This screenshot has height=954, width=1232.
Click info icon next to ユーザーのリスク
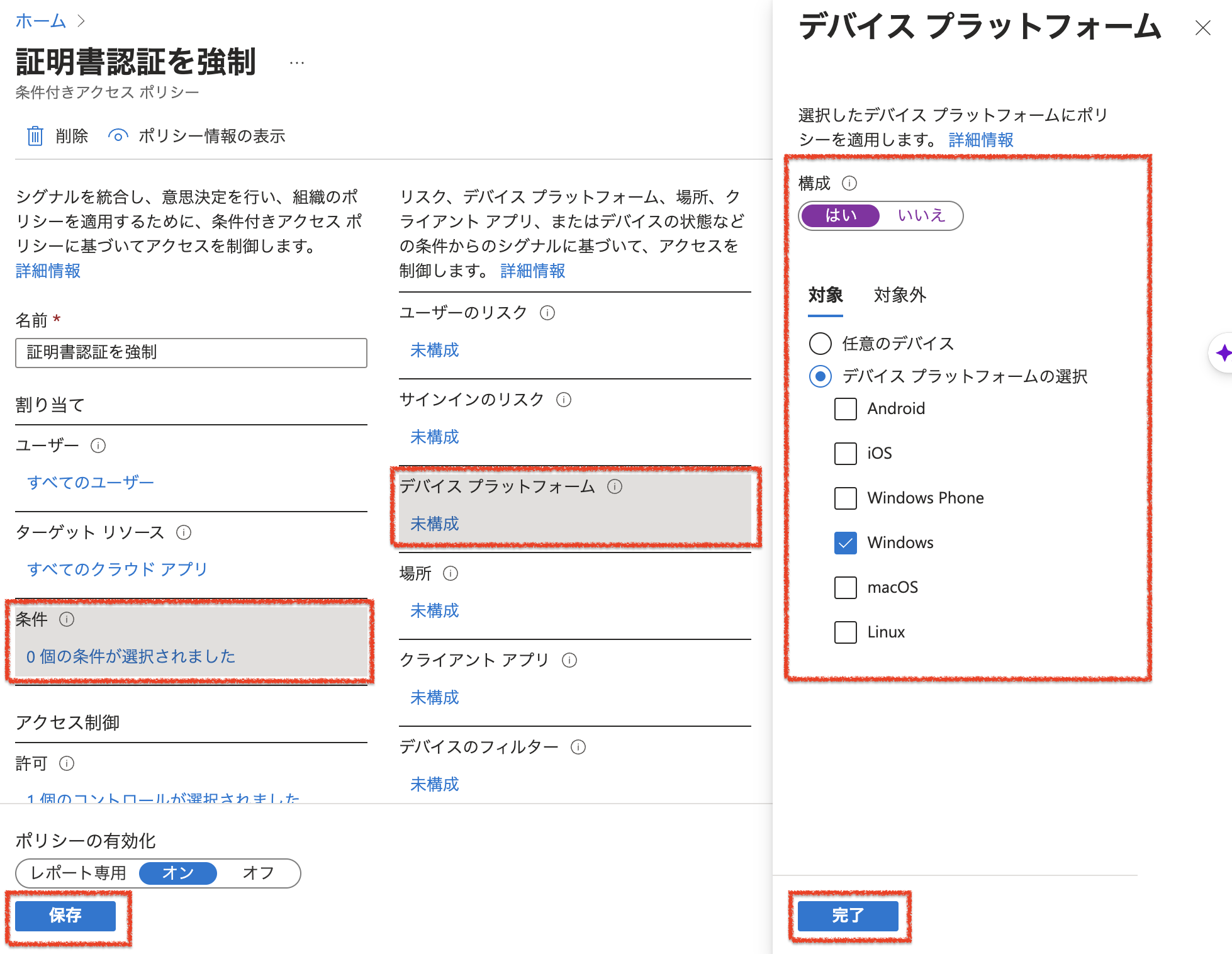click(547, 313)
